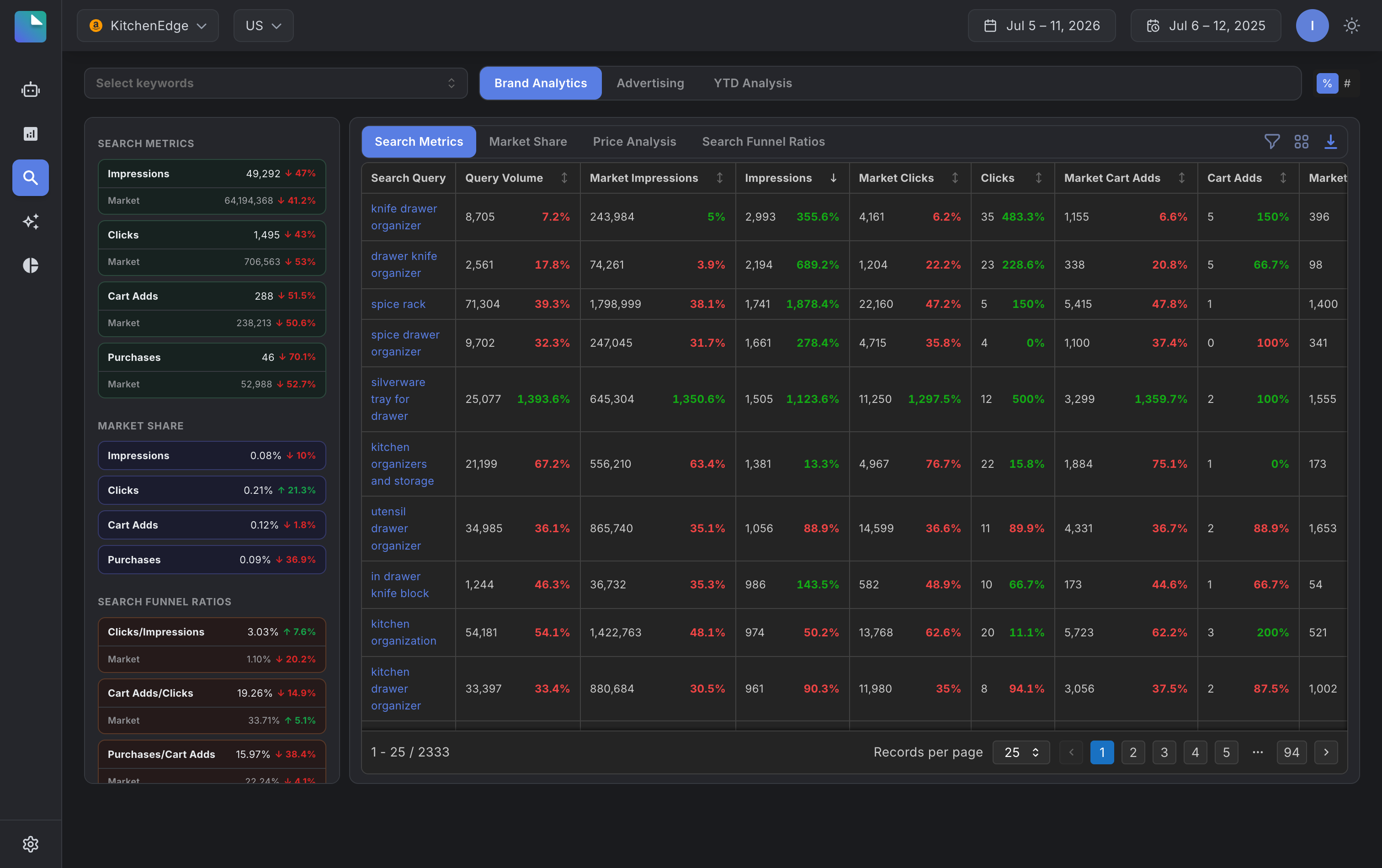Open the Jul 6 – 12, 2025 comparison date picker

click(x=1205, y=26)
